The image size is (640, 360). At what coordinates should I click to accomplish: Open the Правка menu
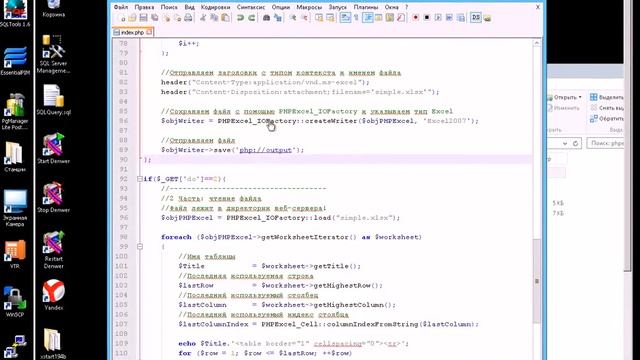(144, 7)
